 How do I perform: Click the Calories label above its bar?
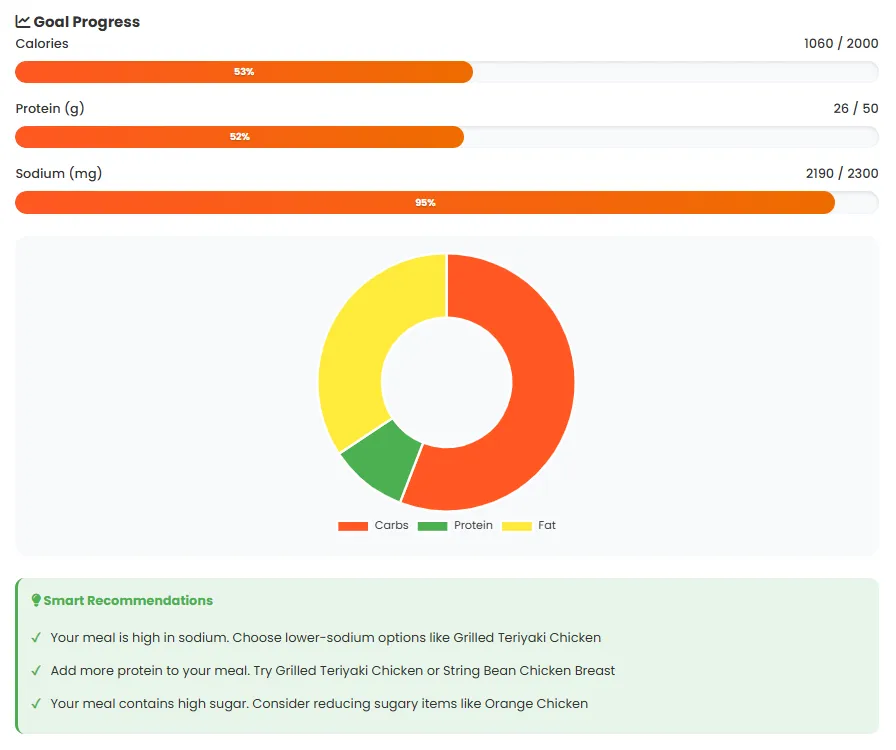click(x=41, y=43)
